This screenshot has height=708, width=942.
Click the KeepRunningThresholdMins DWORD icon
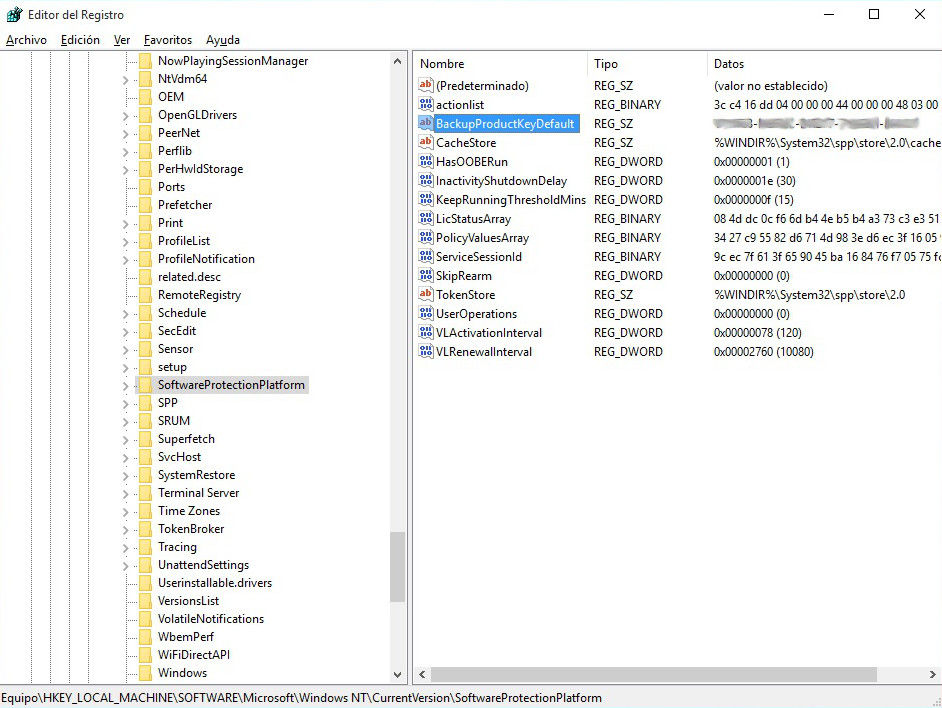click(426, 200)
